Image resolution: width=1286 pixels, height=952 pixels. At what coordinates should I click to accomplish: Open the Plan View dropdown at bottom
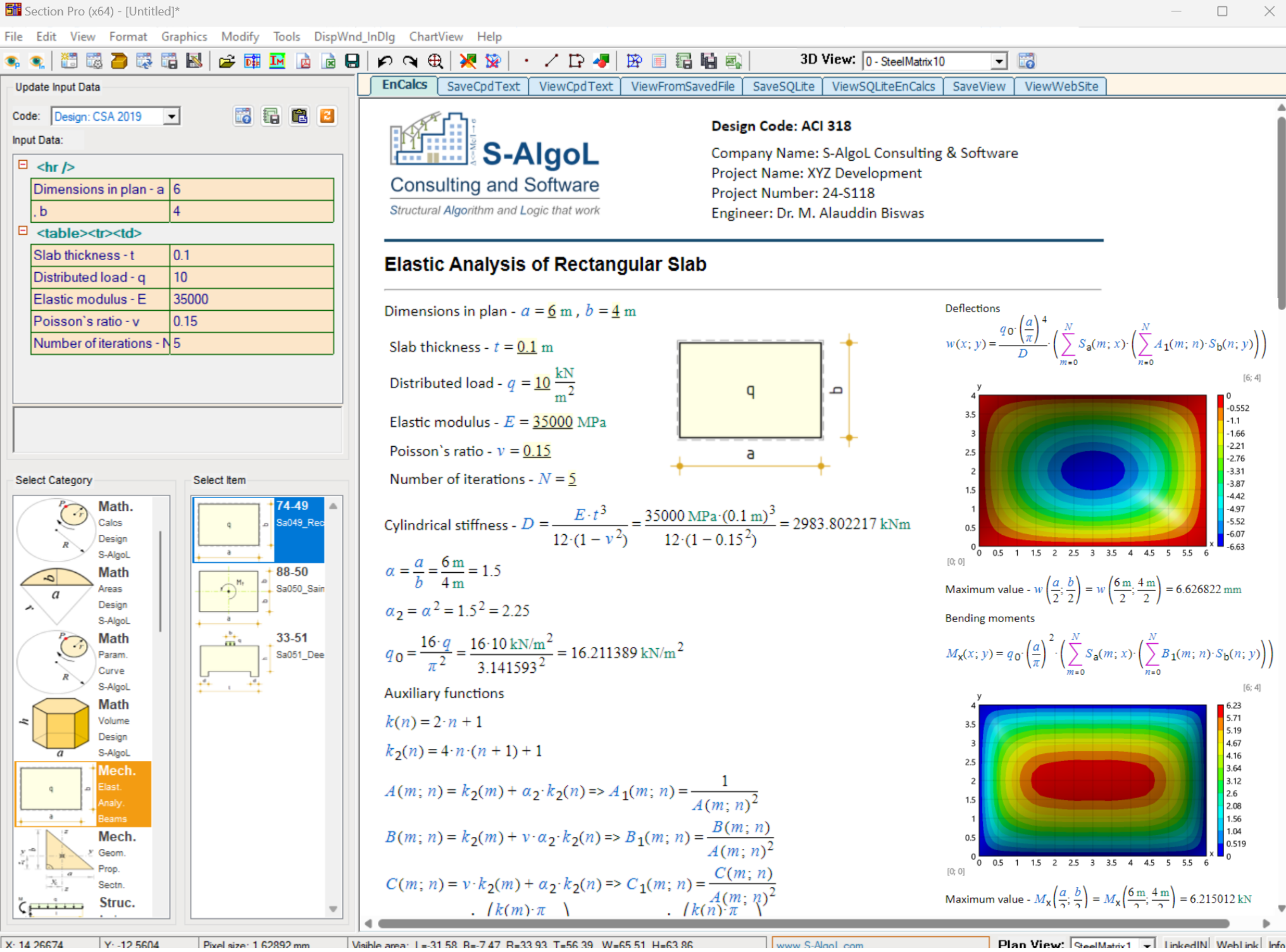pos(1147,945)
